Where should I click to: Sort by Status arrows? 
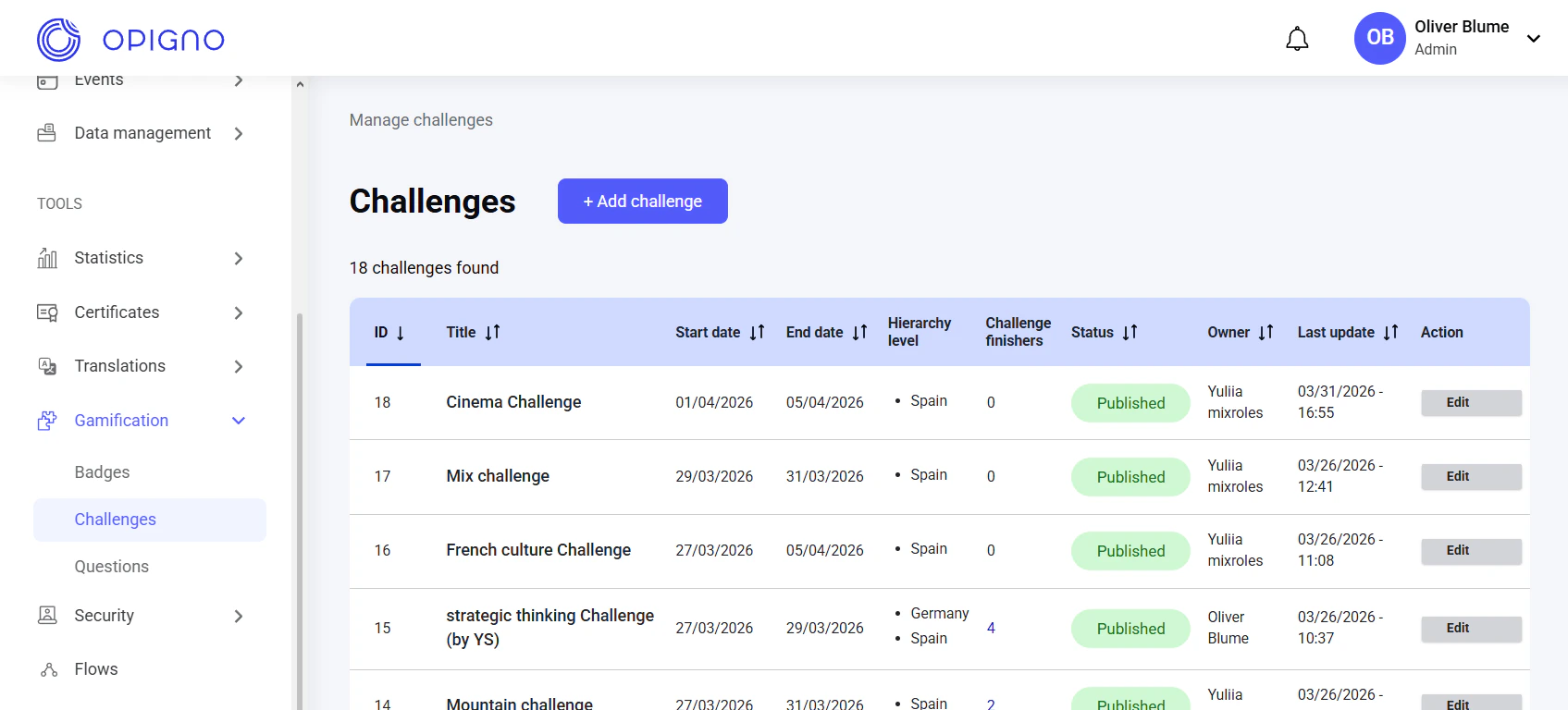click(1130, 332)
